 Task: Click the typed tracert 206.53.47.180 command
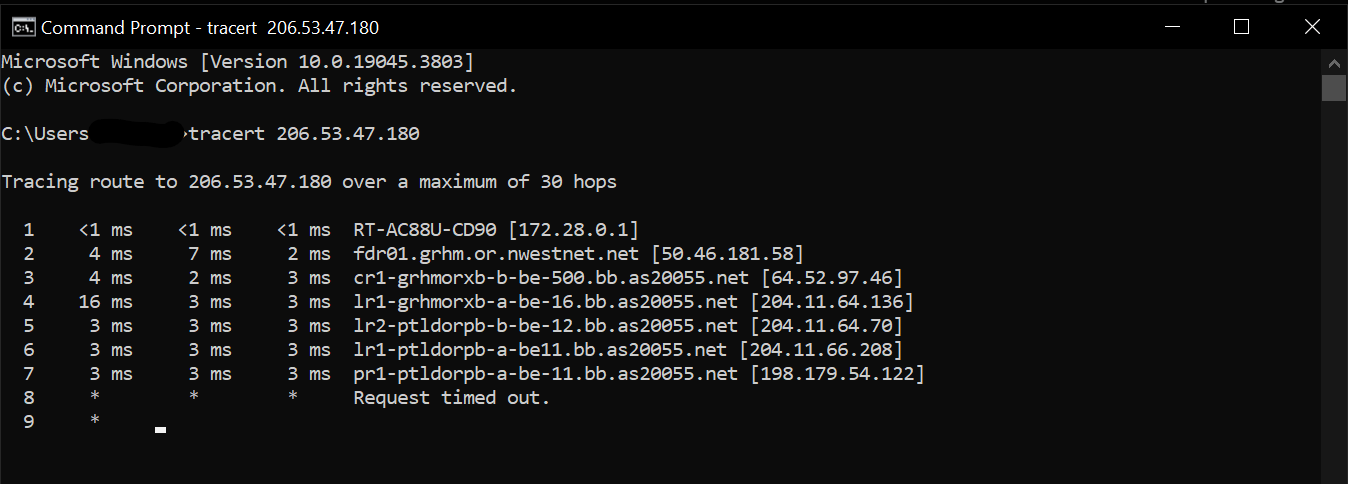click(304, 134)
